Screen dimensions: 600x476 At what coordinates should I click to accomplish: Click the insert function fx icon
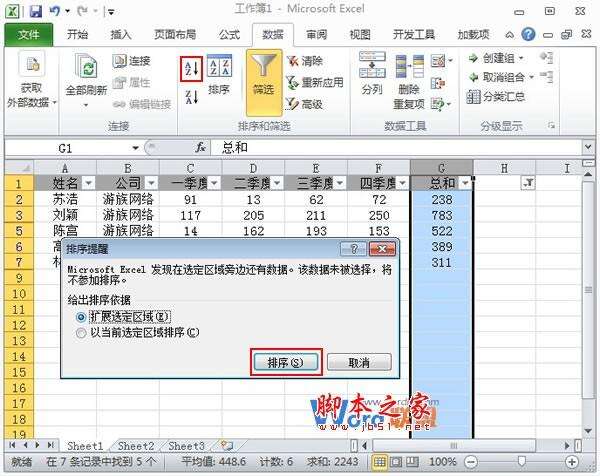tap(201, 147)
